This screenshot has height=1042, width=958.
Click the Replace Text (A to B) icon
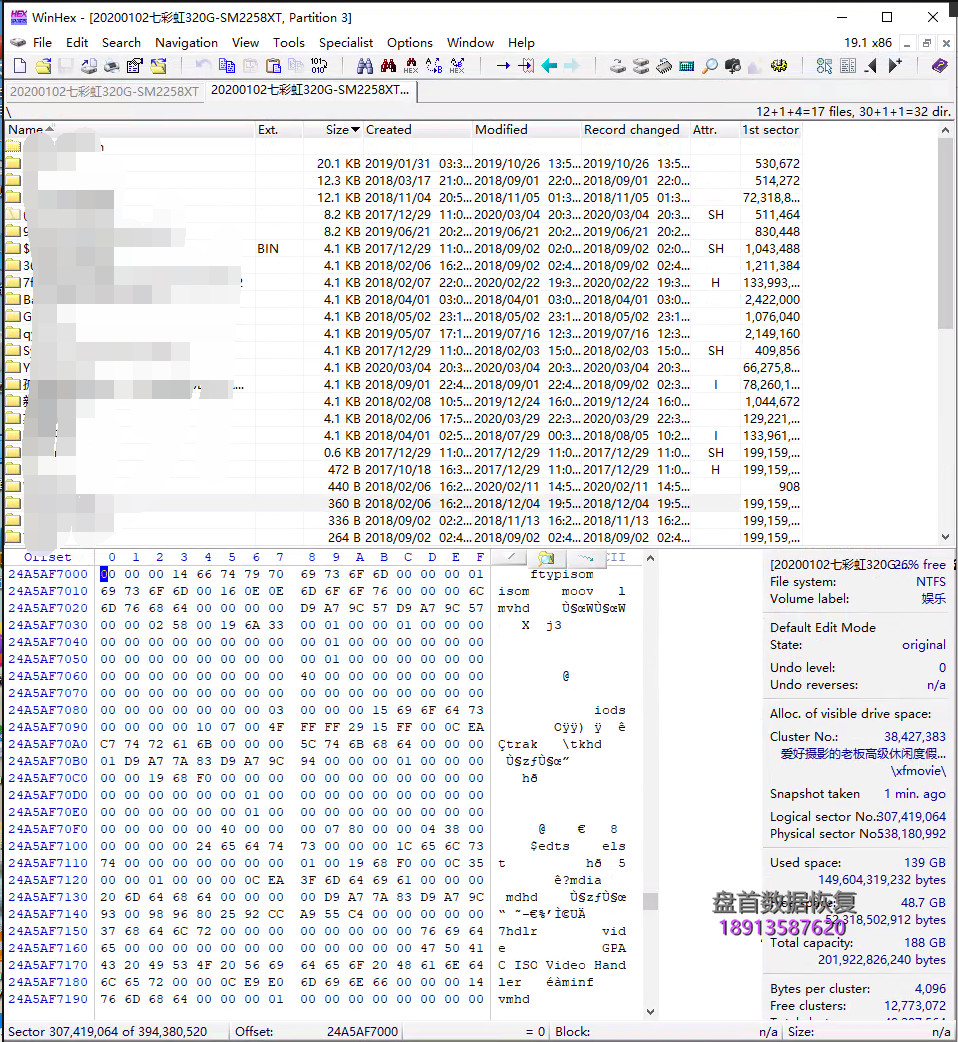[x=434, y=66]
